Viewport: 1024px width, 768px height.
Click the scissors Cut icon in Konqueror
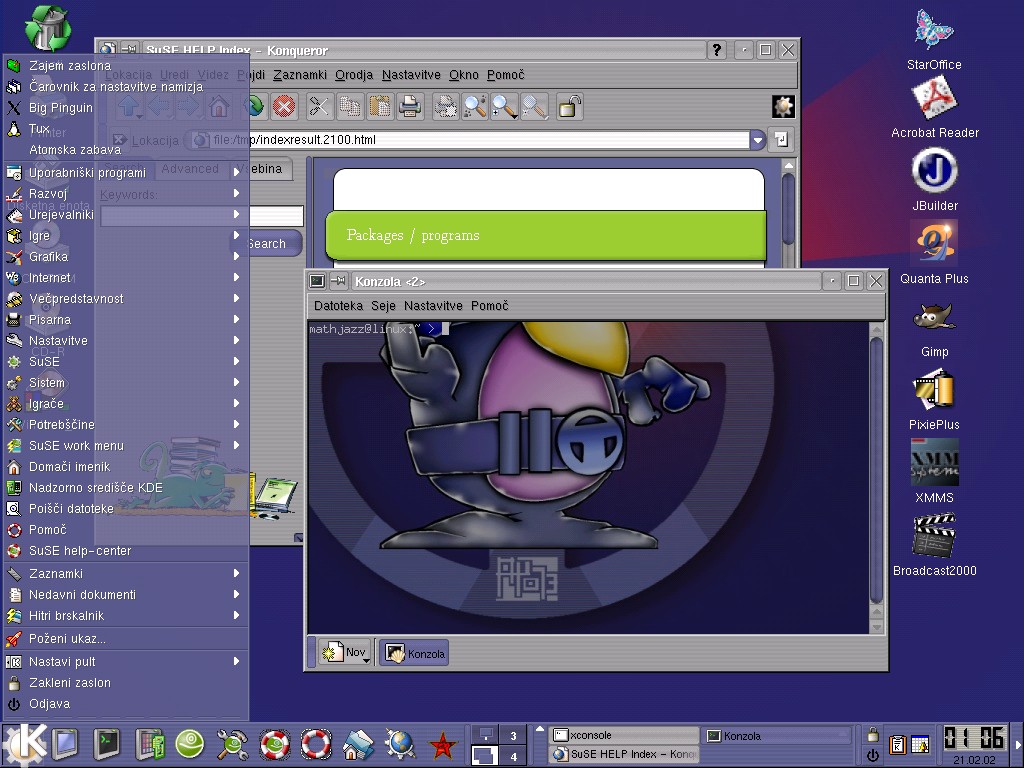319,106
